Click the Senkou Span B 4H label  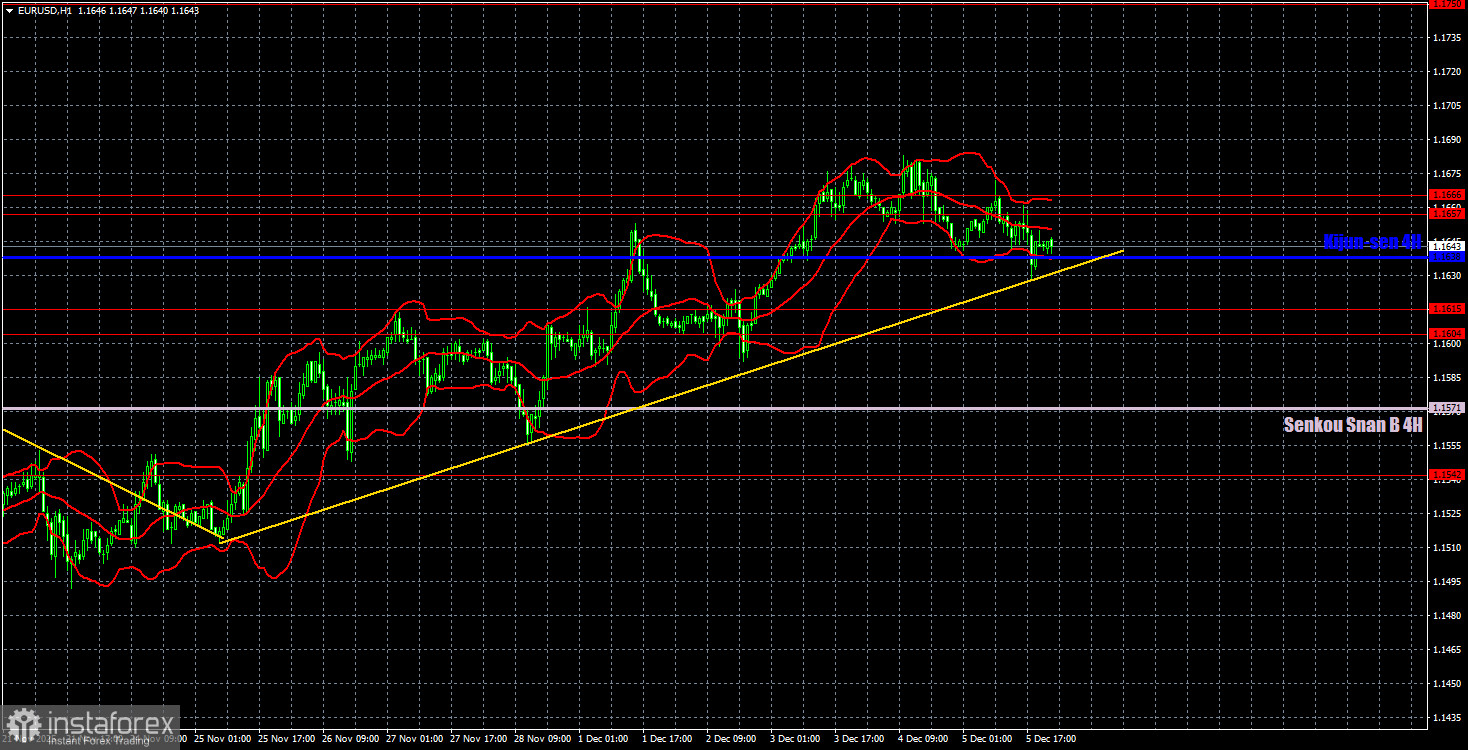[1352, 424]
